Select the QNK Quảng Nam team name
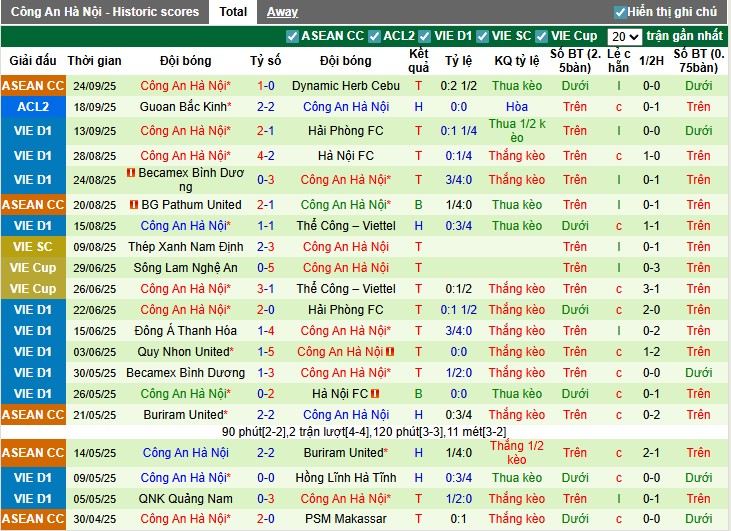 (186, 499)
